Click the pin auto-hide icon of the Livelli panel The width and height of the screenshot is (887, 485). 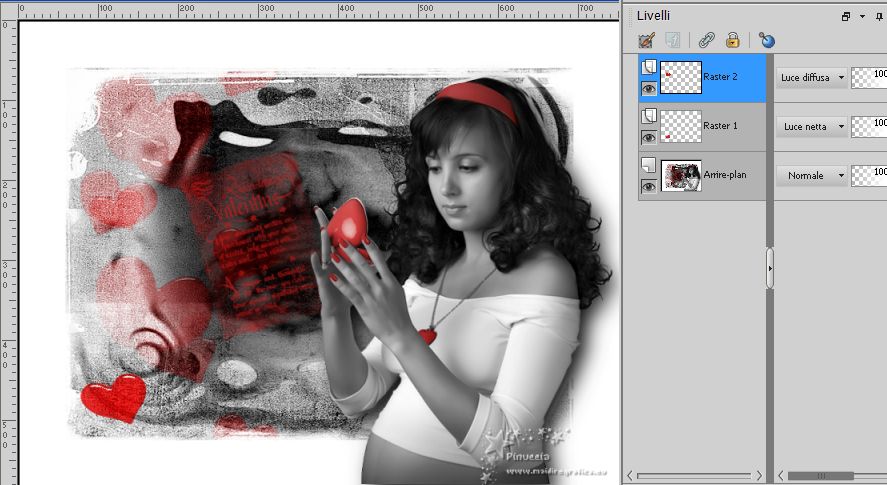click(879, 16)
